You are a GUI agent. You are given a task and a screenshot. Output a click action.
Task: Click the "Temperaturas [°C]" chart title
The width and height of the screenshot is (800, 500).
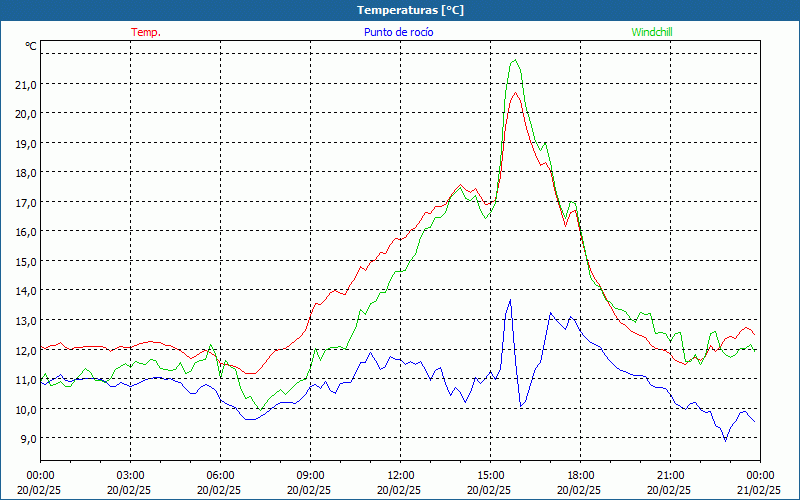click(x=410, y=10)
